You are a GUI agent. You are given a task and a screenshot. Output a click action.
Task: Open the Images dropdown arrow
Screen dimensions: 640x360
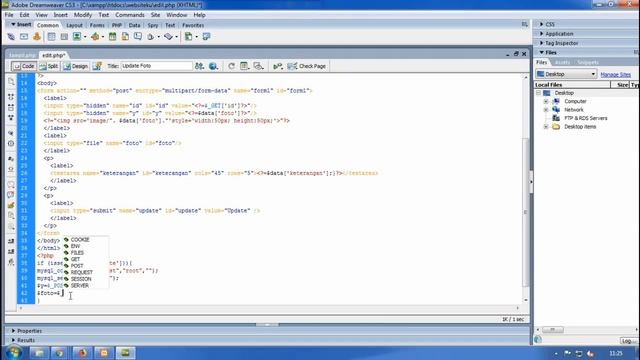(x=85, y=37)
